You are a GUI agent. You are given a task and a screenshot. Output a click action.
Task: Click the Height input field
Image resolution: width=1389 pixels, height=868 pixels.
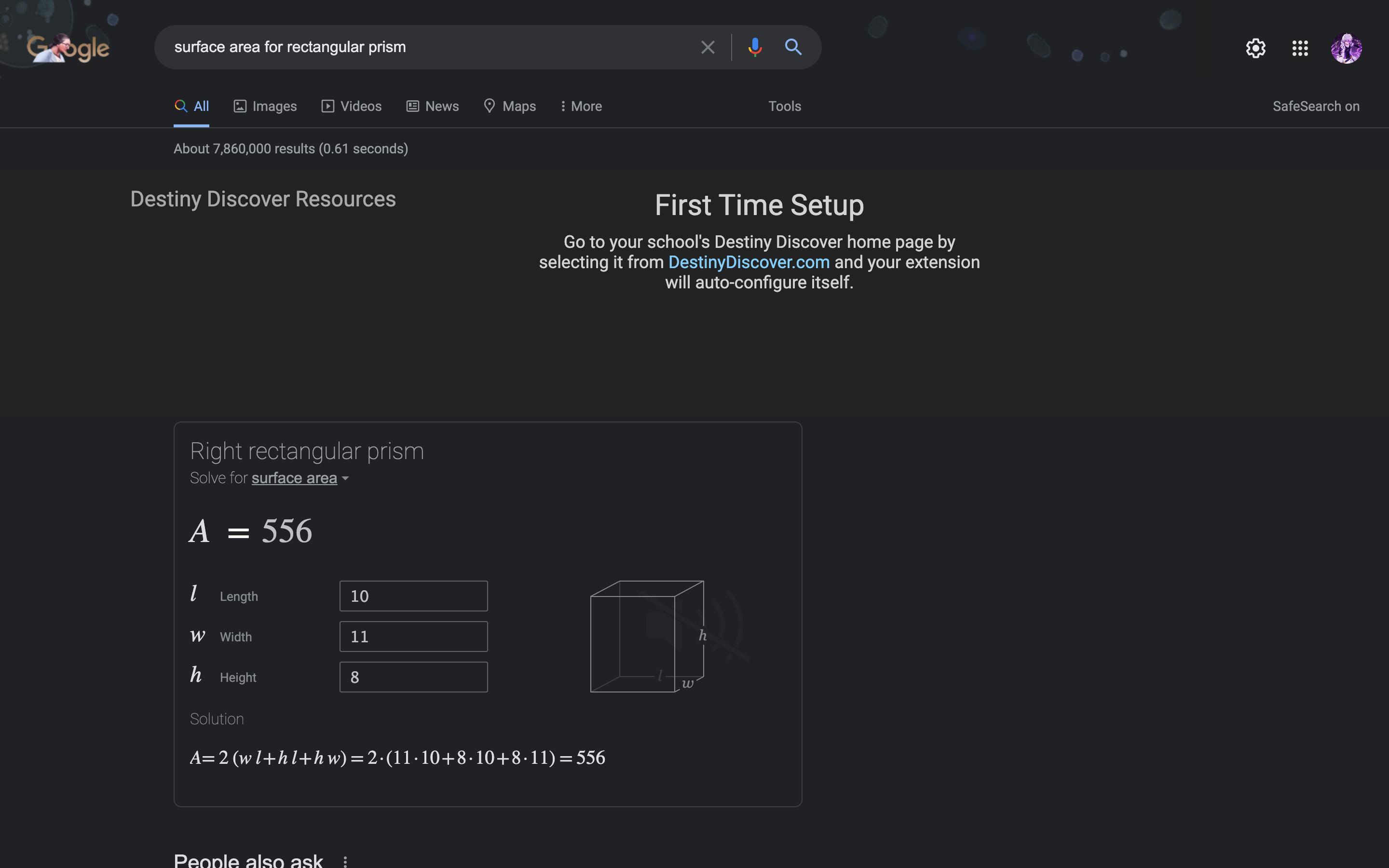[413, 677]
